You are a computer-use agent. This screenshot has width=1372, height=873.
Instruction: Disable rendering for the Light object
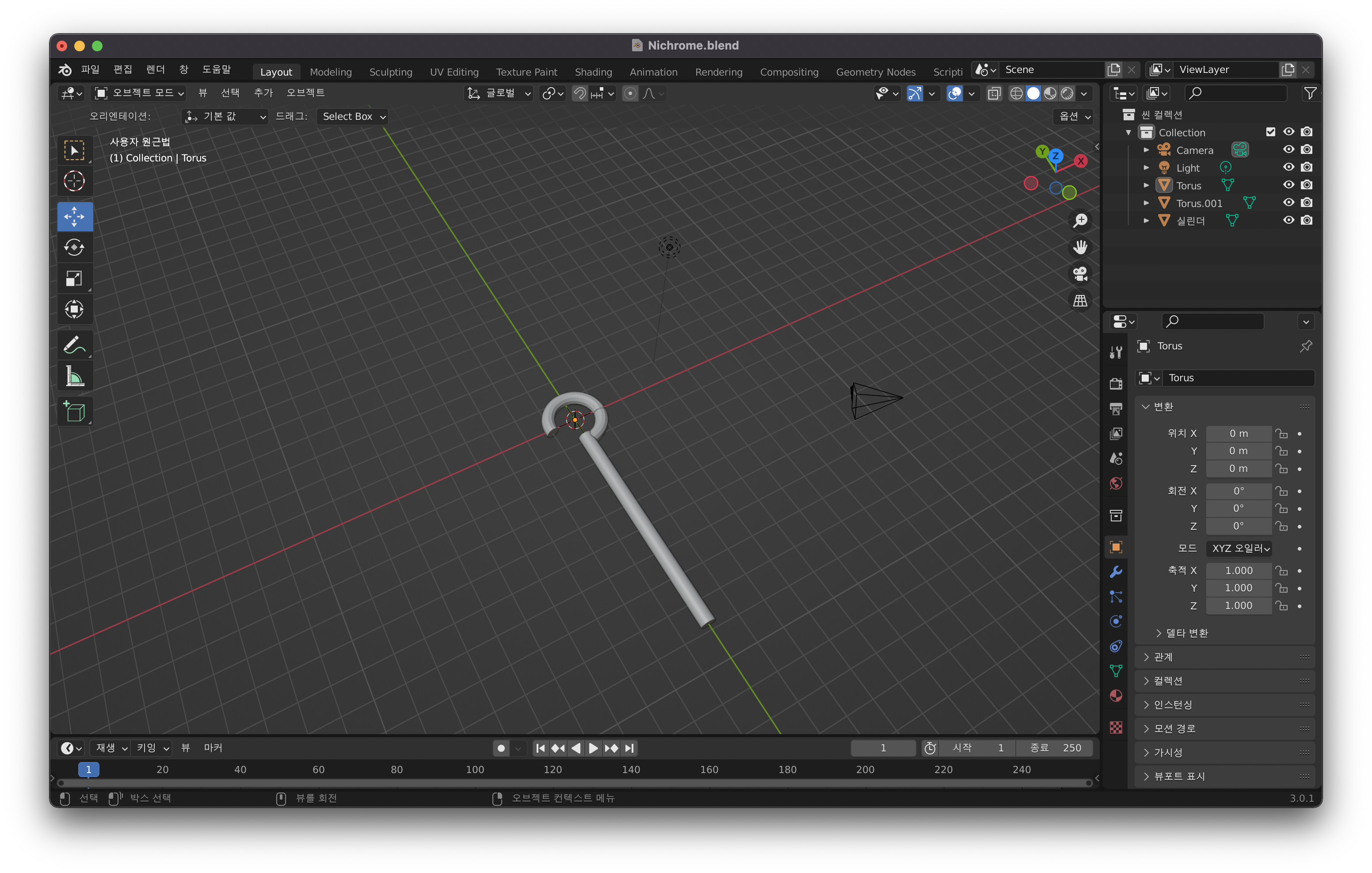pos(1307,167)
